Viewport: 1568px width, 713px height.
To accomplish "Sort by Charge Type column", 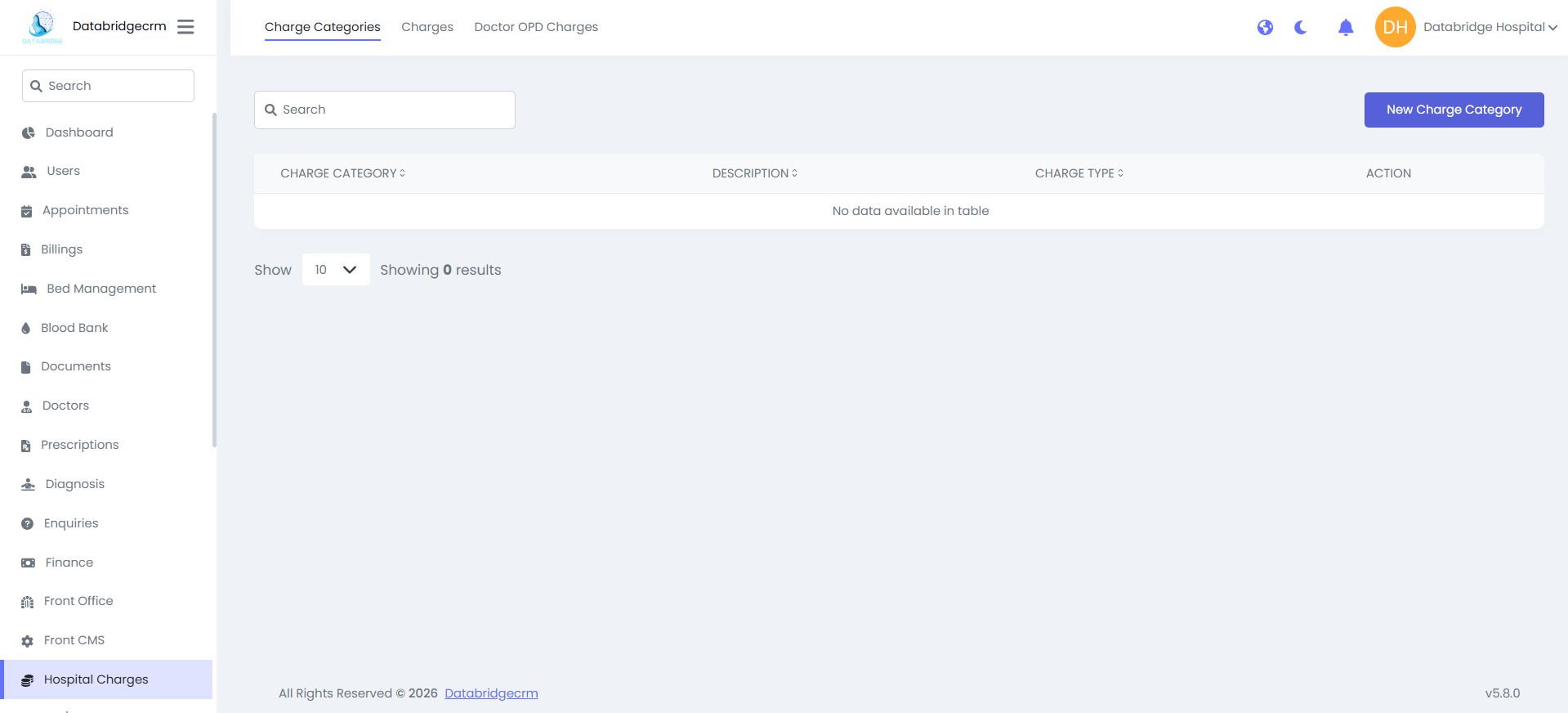I will click(x=1079, y=173).
